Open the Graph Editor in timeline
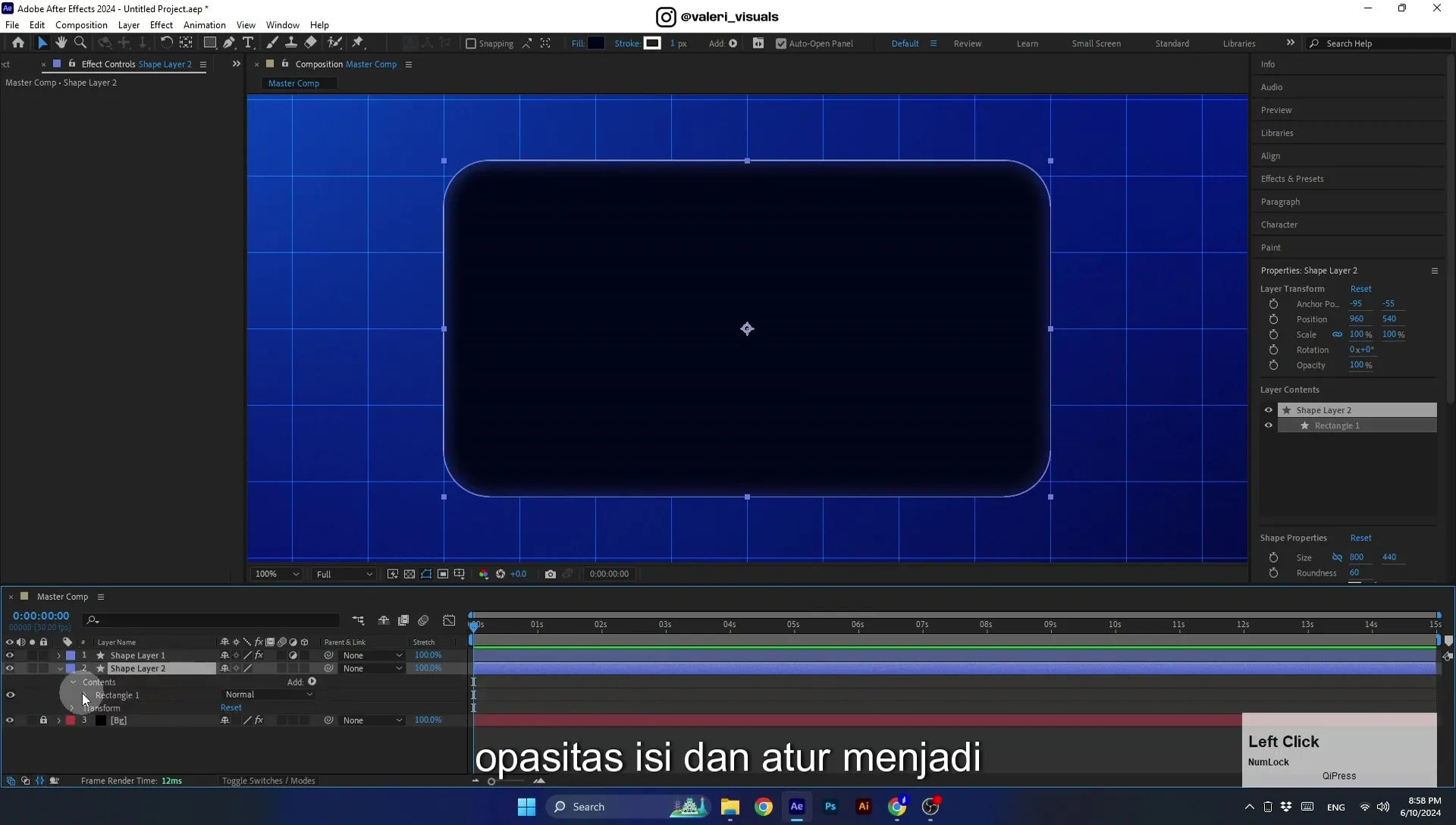The height and width of the screenshot is (825, 1456). point(449,620)
